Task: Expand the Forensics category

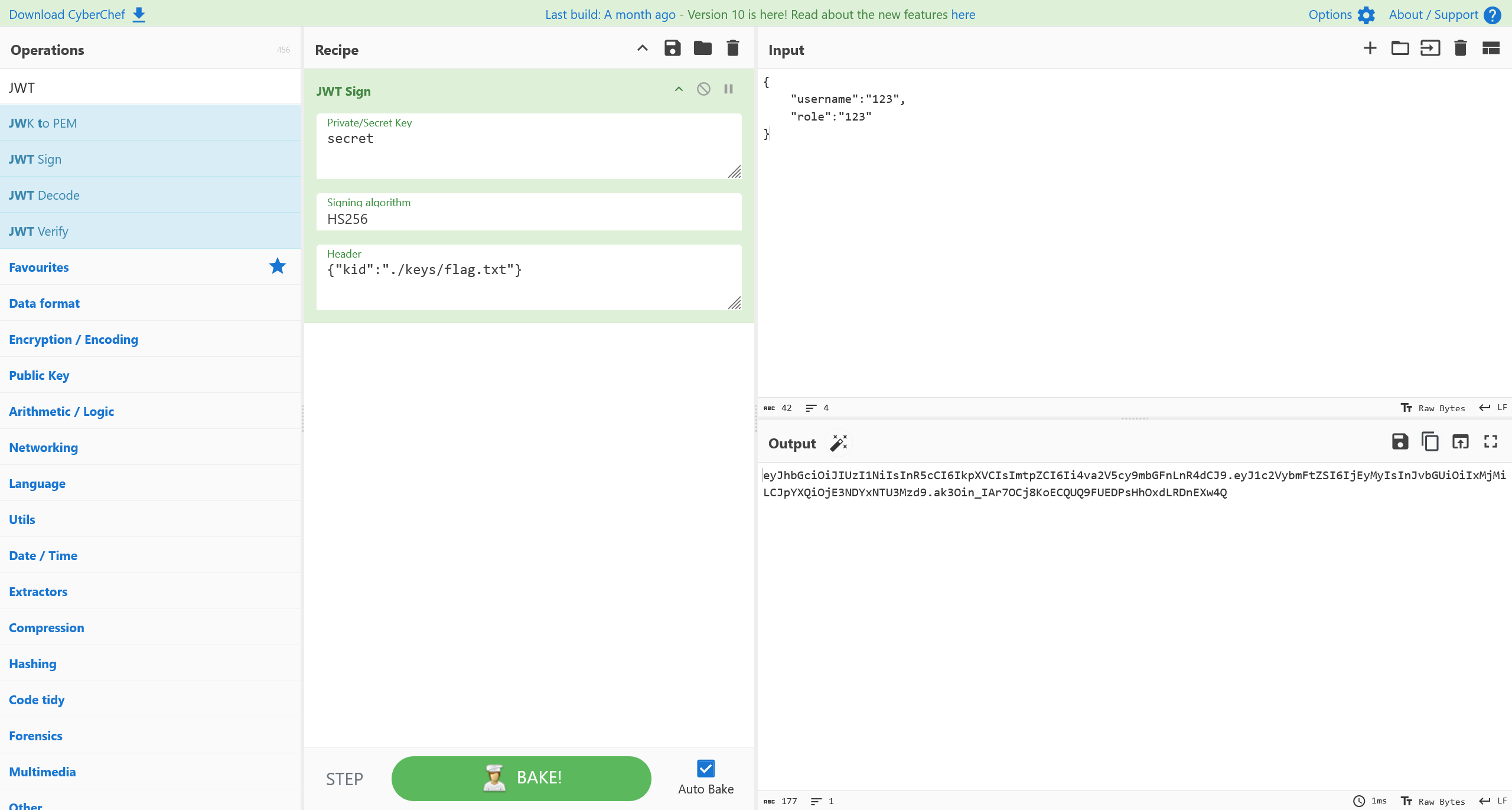Action: (x=150, y=736)
